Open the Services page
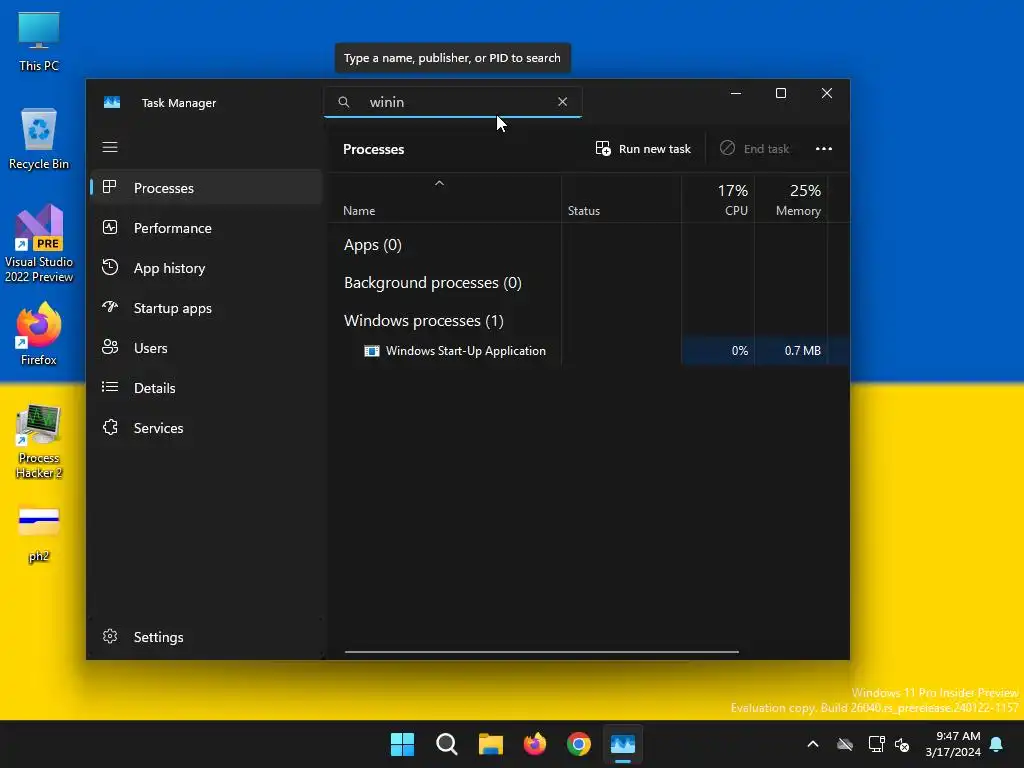 pos(206,428)
